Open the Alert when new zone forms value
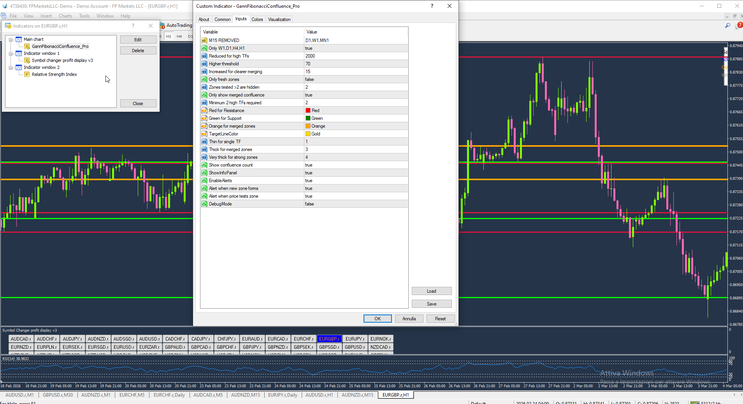 tap(355, 189)
